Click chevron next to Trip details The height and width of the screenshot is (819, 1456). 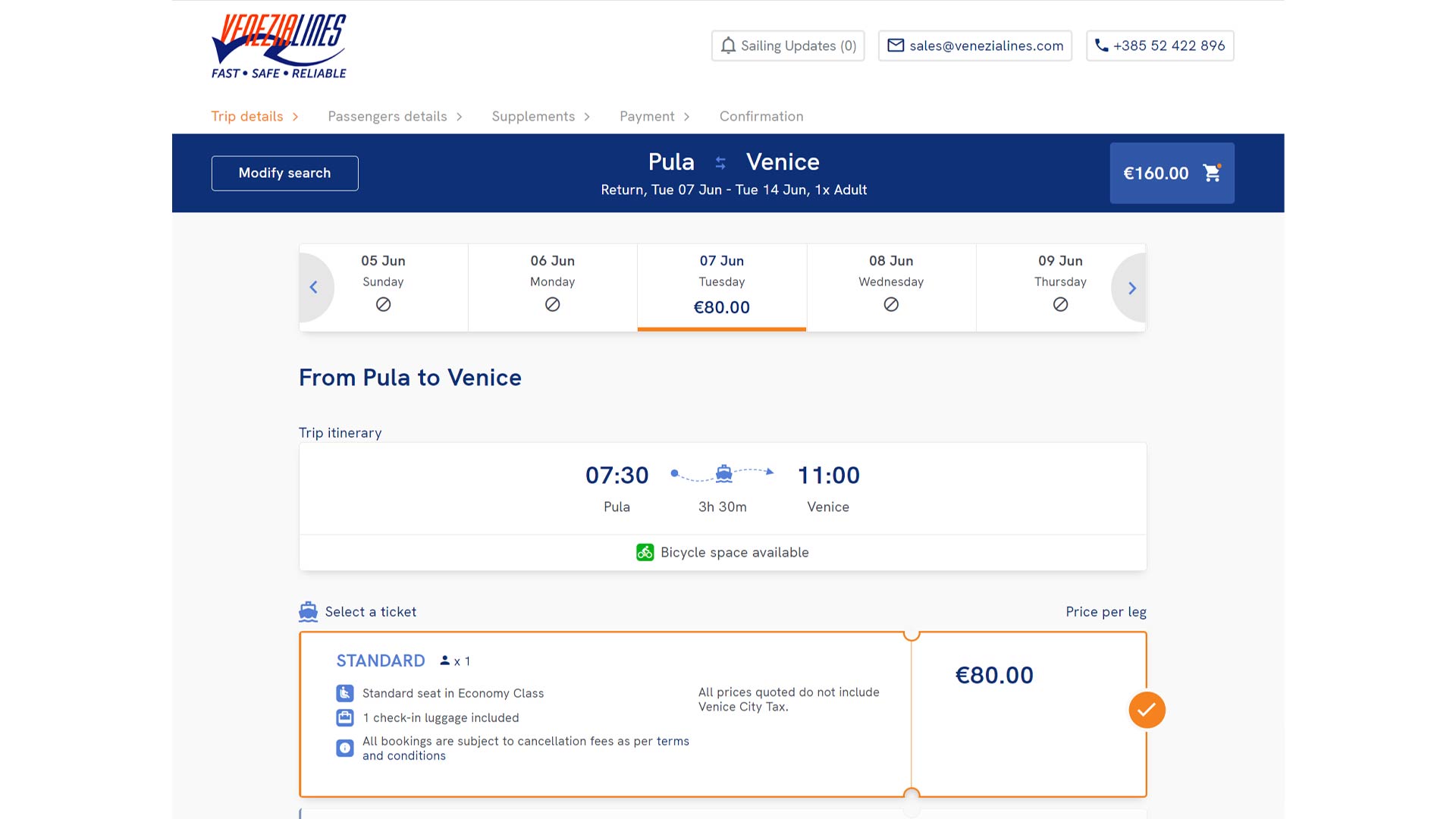(296, 117)
